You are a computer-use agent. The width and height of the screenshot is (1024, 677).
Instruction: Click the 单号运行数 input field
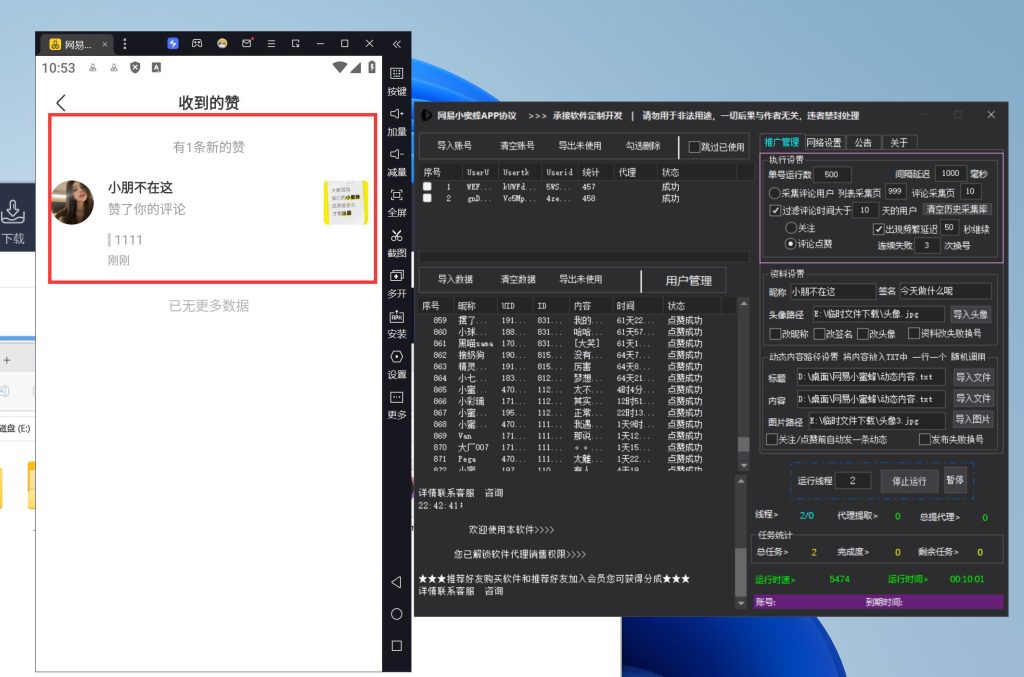tap(831, 174)
